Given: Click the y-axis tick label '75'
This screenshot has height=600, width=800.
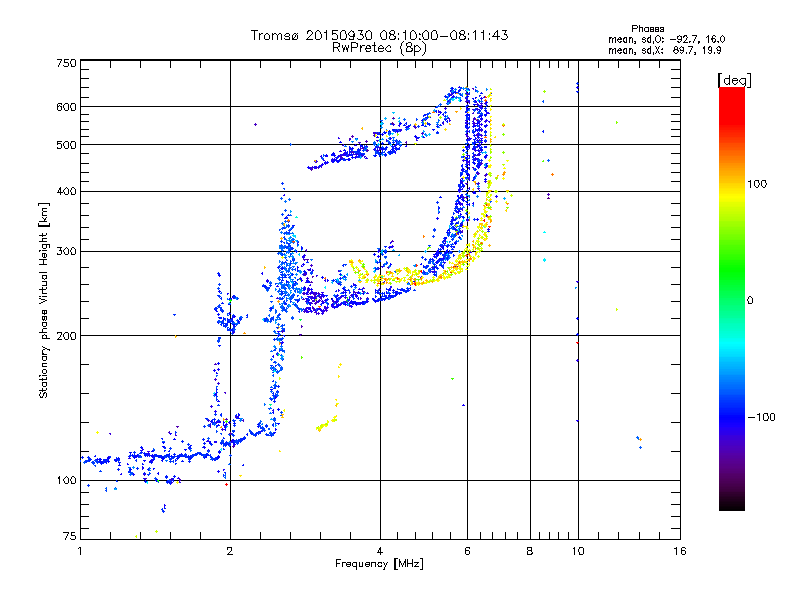Looking at the screenshot, I should tap(69, 536).
